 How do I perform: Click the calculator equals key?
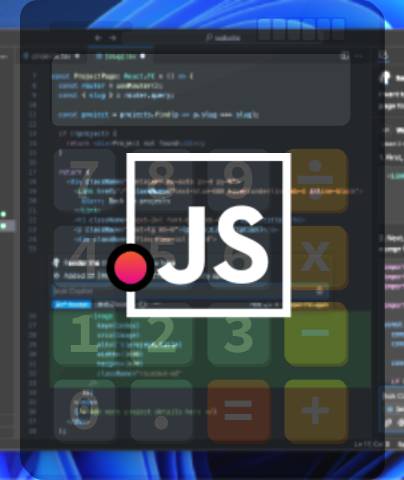click(x=238, y=411)
